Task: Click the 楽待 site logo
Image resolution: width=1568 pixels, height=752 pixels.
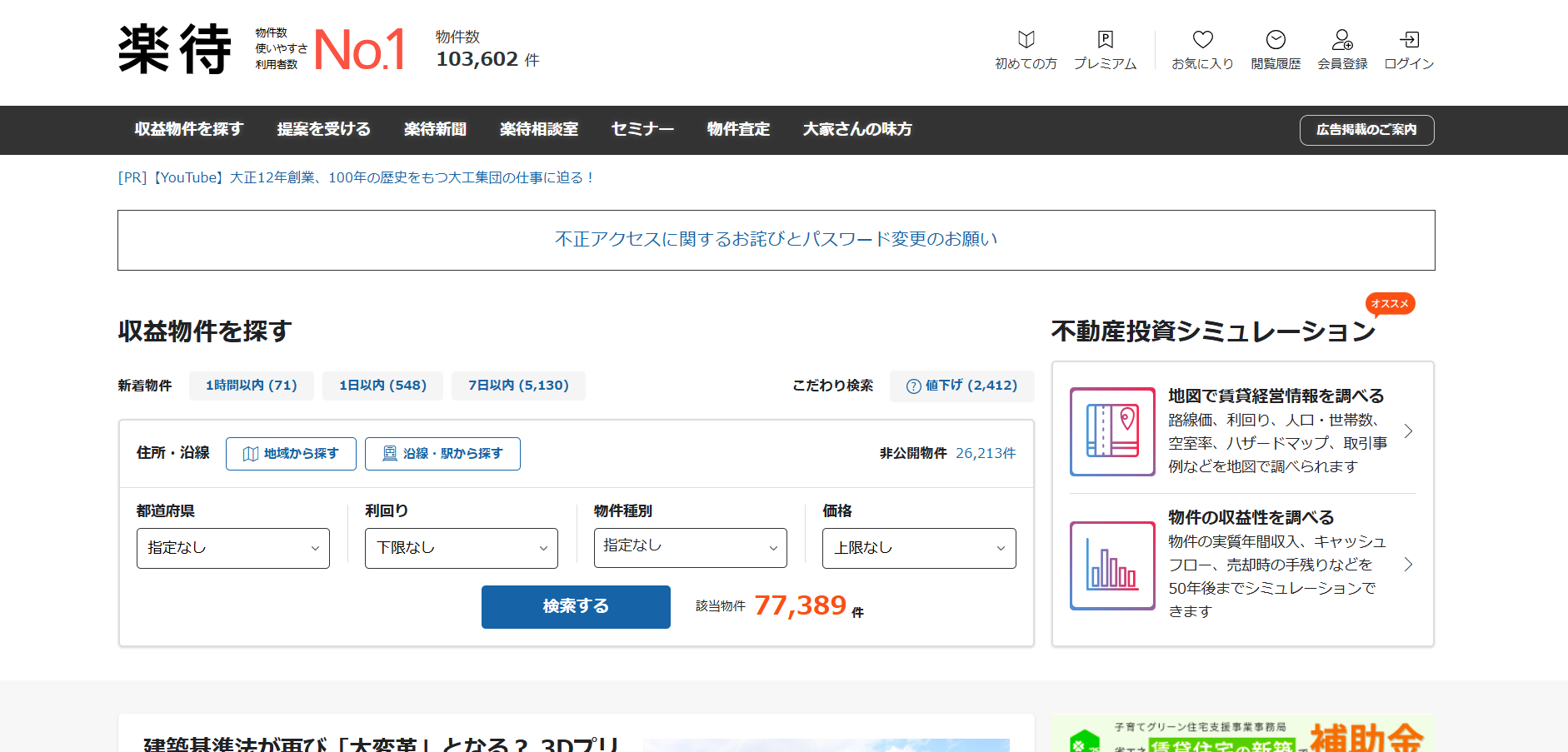Action: click(175, 49)
